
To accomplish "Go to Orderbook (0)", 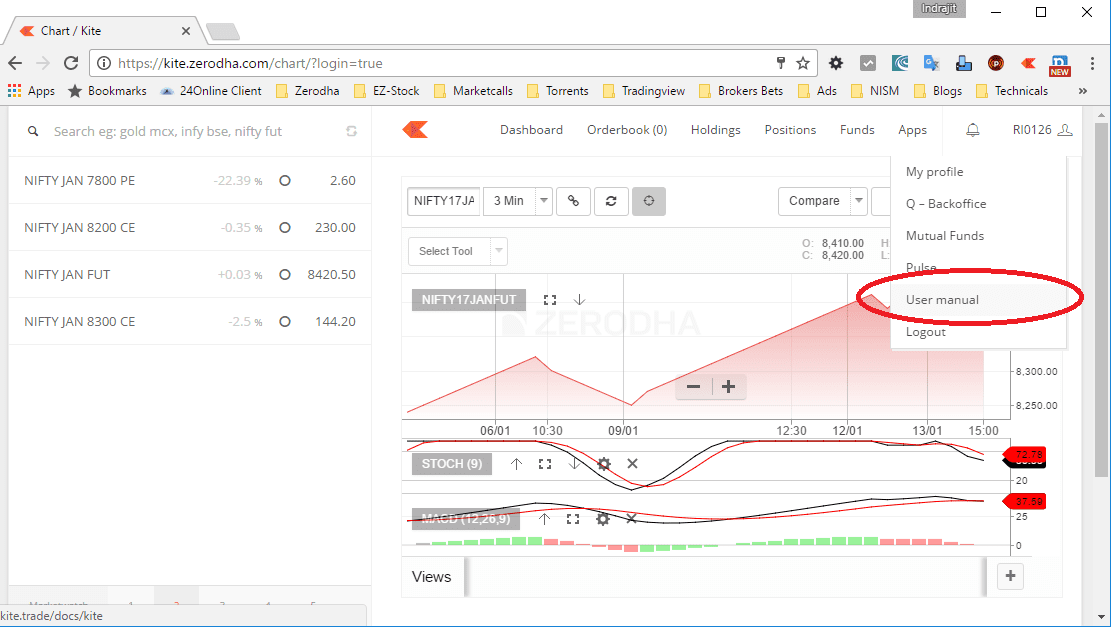I will [x=627, y=130].
